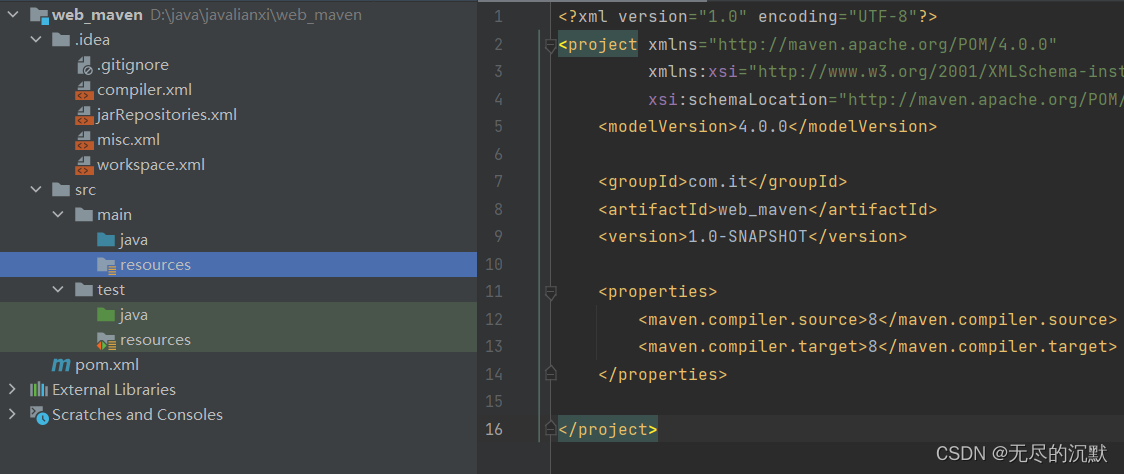This screenshot has height=474, width=1124.
Task: Click the closing properties tag on line 14
Action: point(662,374)
